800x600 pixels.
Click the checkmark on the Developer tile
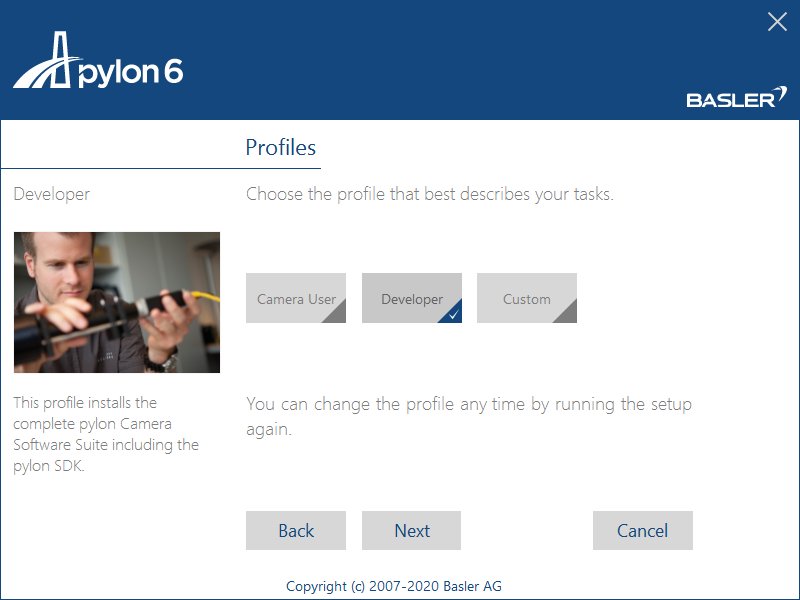(x=453, y=314)
